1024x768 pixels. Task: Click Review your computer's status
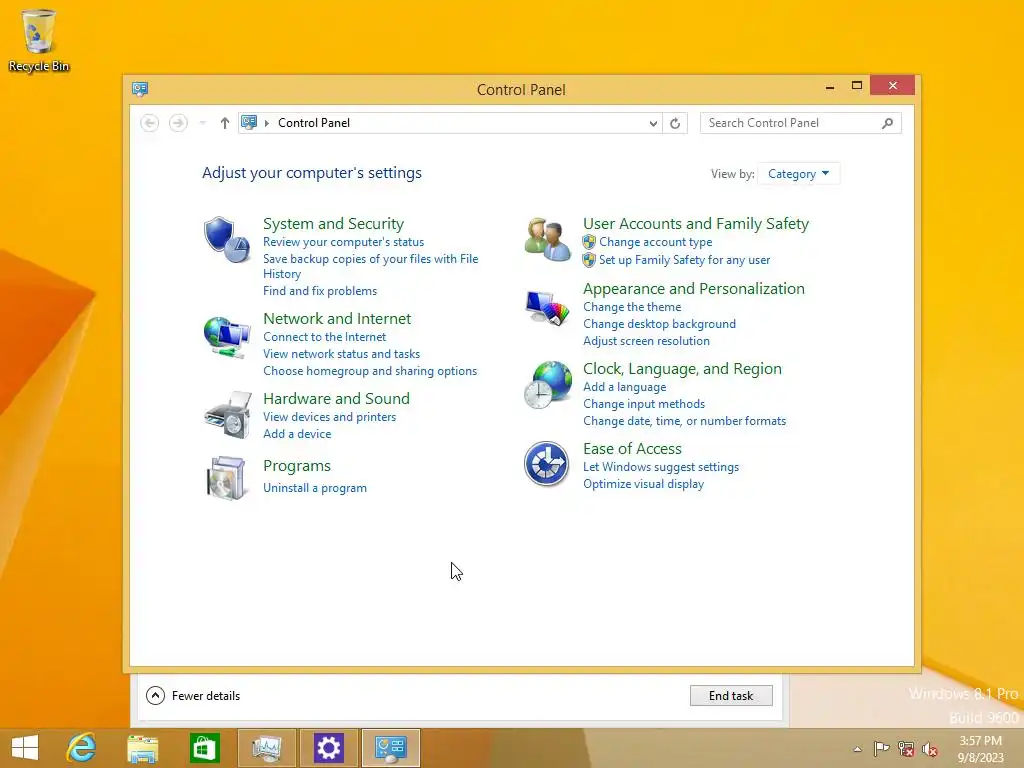click(x=344, y=242)
